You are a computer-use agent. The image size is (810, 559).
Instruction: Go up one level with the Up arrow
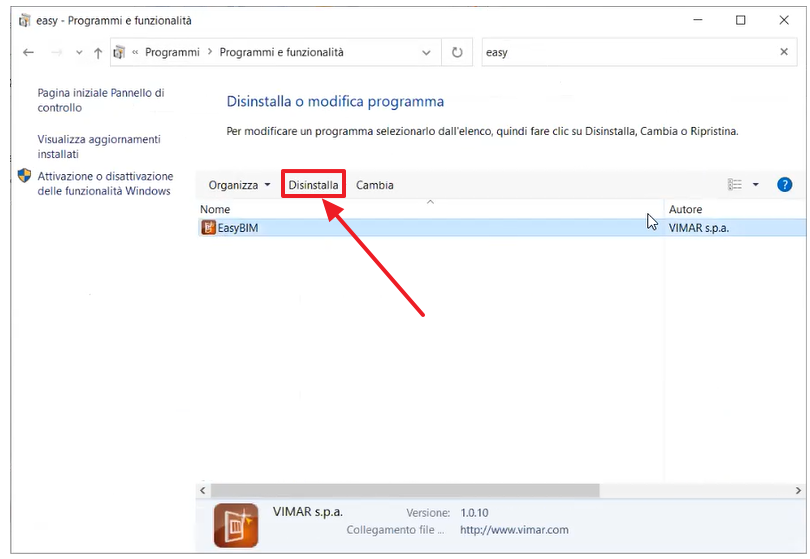pyautogui.click(x=98, y=52)
